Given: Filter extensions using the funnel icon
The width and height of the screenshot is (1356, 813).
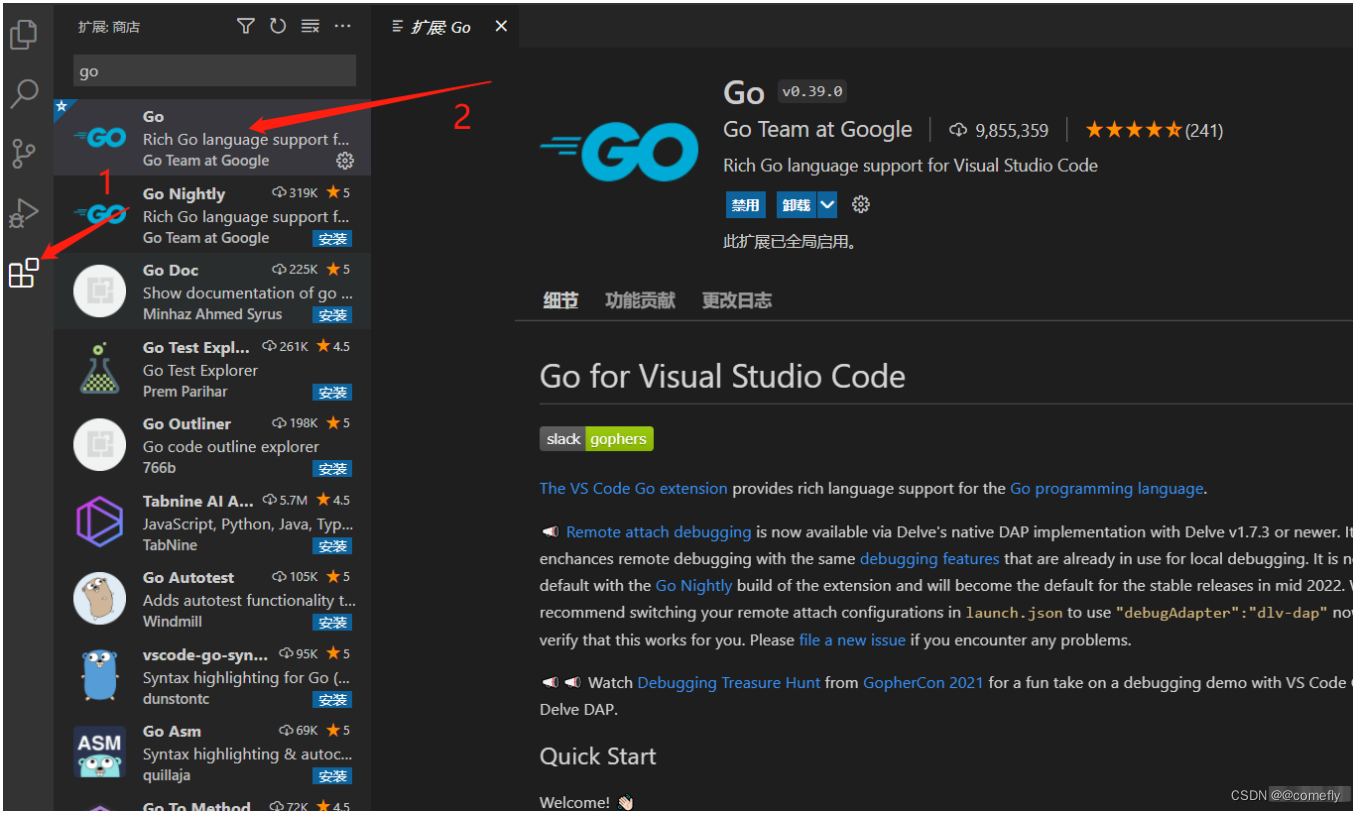Looking at the screenshot, I should (x=245, y=26).
